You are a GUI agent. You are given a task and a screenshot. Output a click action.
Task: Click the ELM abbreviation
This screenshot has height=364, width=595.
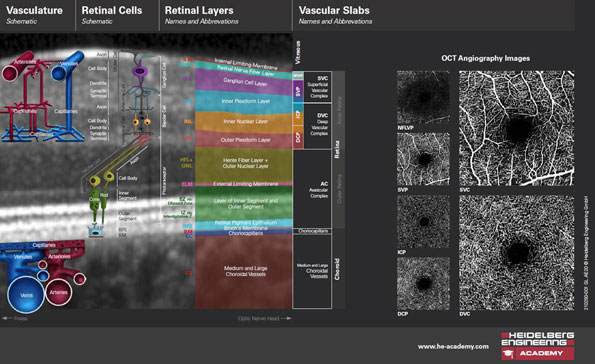coord(187,184)
